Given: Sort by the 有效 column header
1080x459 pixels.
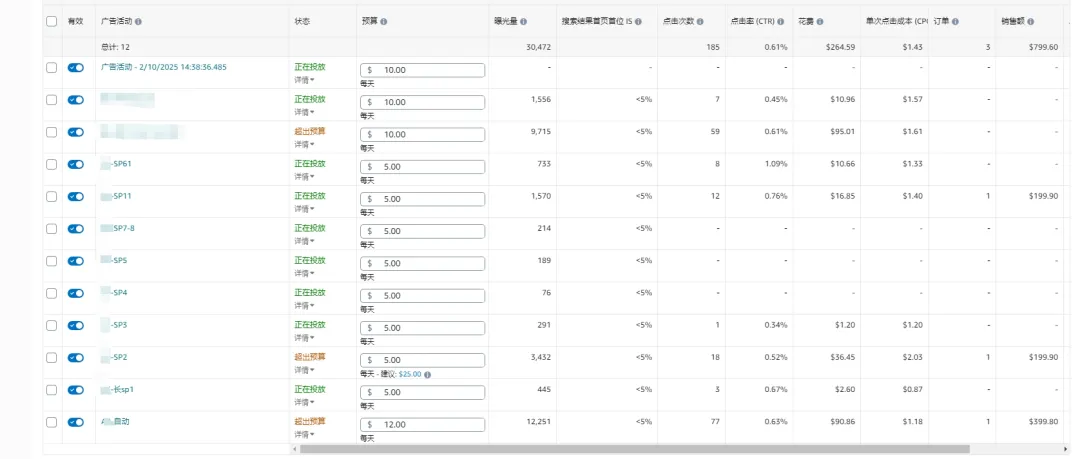Looking at the screenshot, I should click(x=75, y=22).
